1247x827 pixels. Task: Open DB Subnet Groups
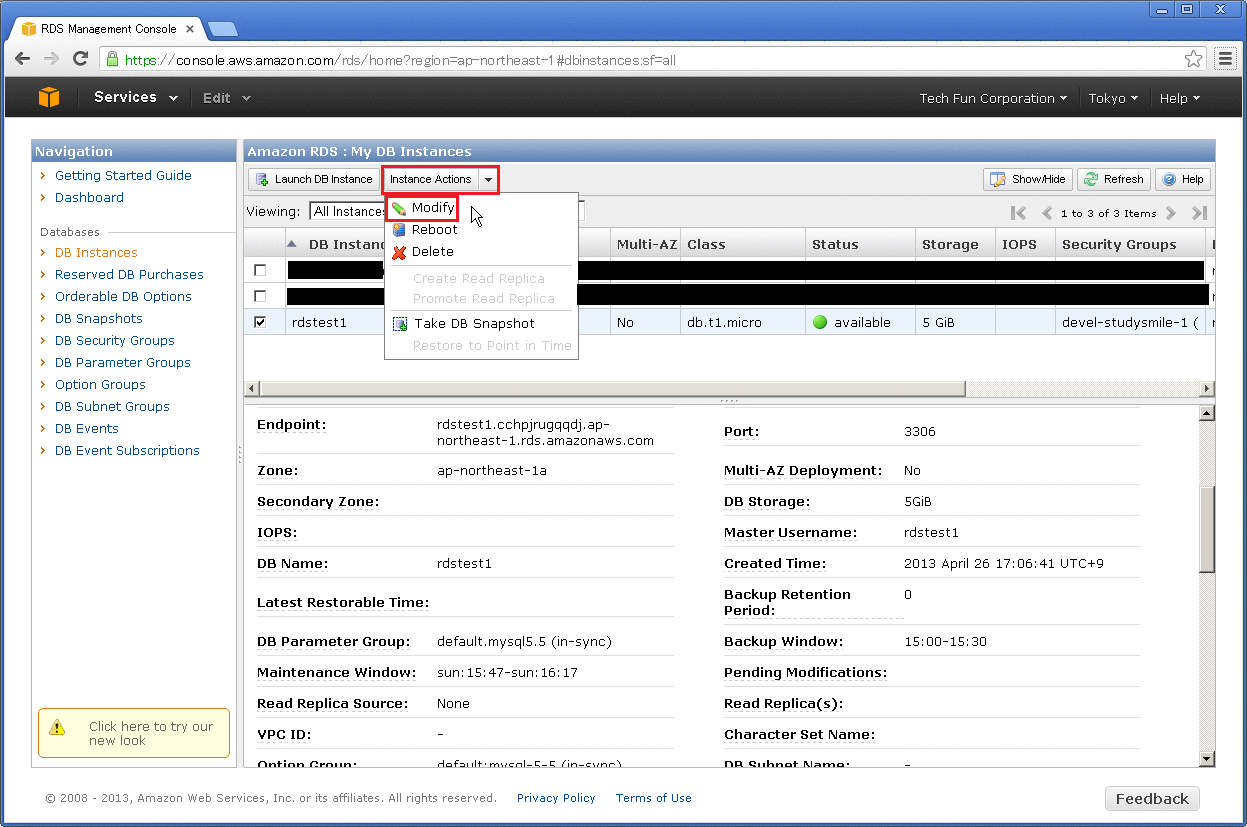[112, 407]
